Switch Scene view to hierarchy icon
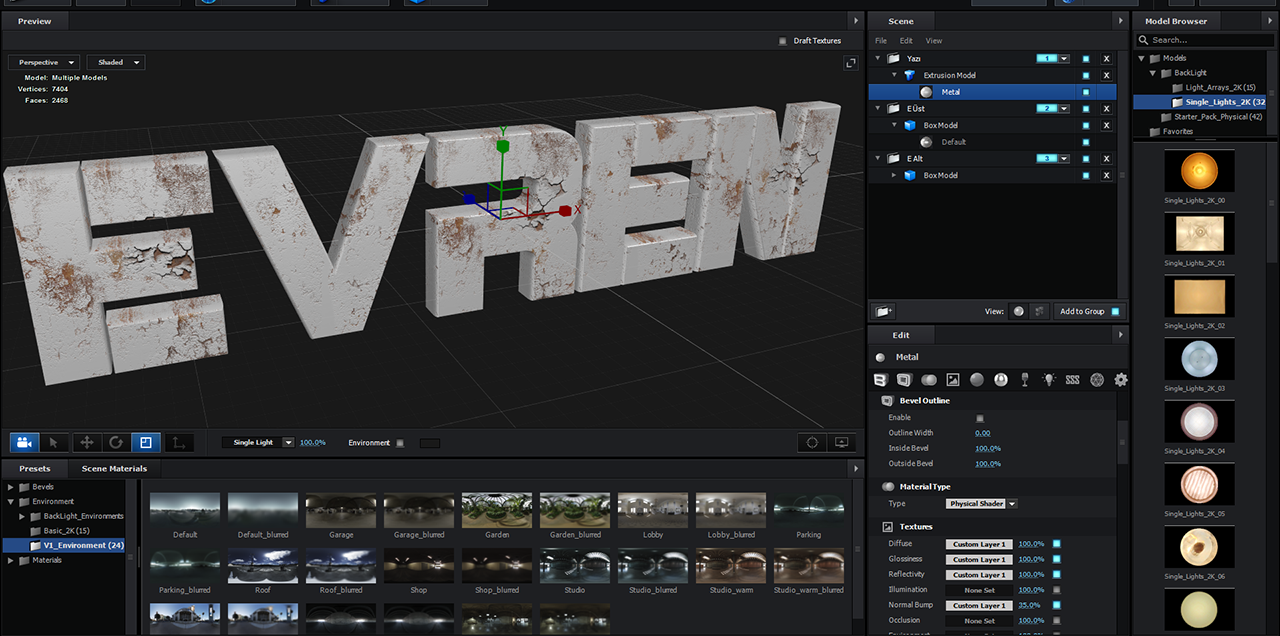Viewport: 1280px width, 636px height. pos(1039,311)
